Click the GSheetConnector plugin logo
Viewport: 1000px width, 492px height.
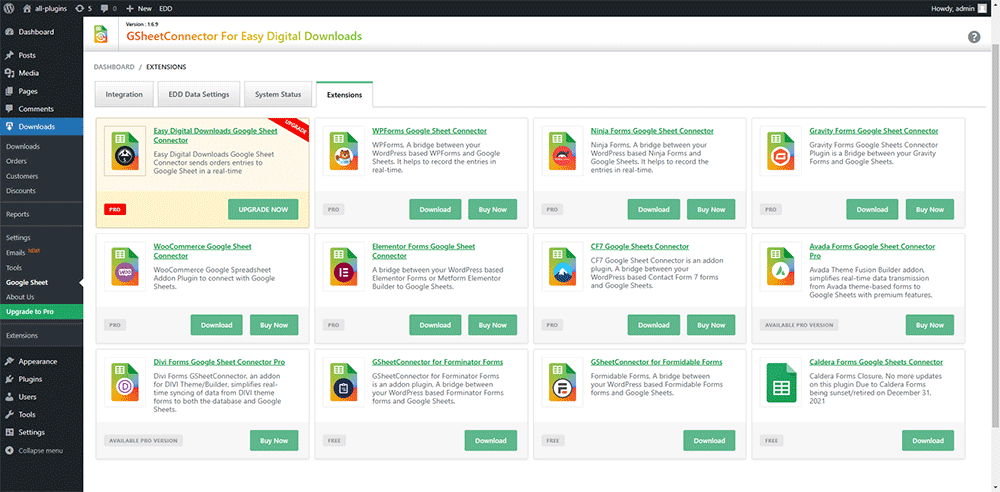[101, 34]
